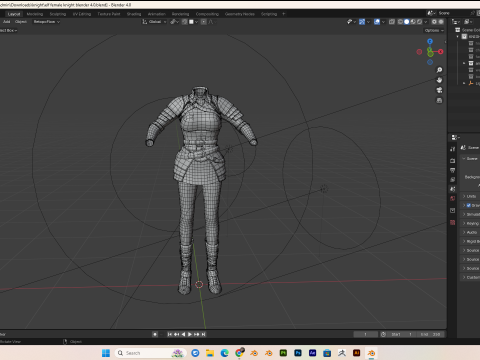Open Chrome from taskbar

[x=239, y=353]
